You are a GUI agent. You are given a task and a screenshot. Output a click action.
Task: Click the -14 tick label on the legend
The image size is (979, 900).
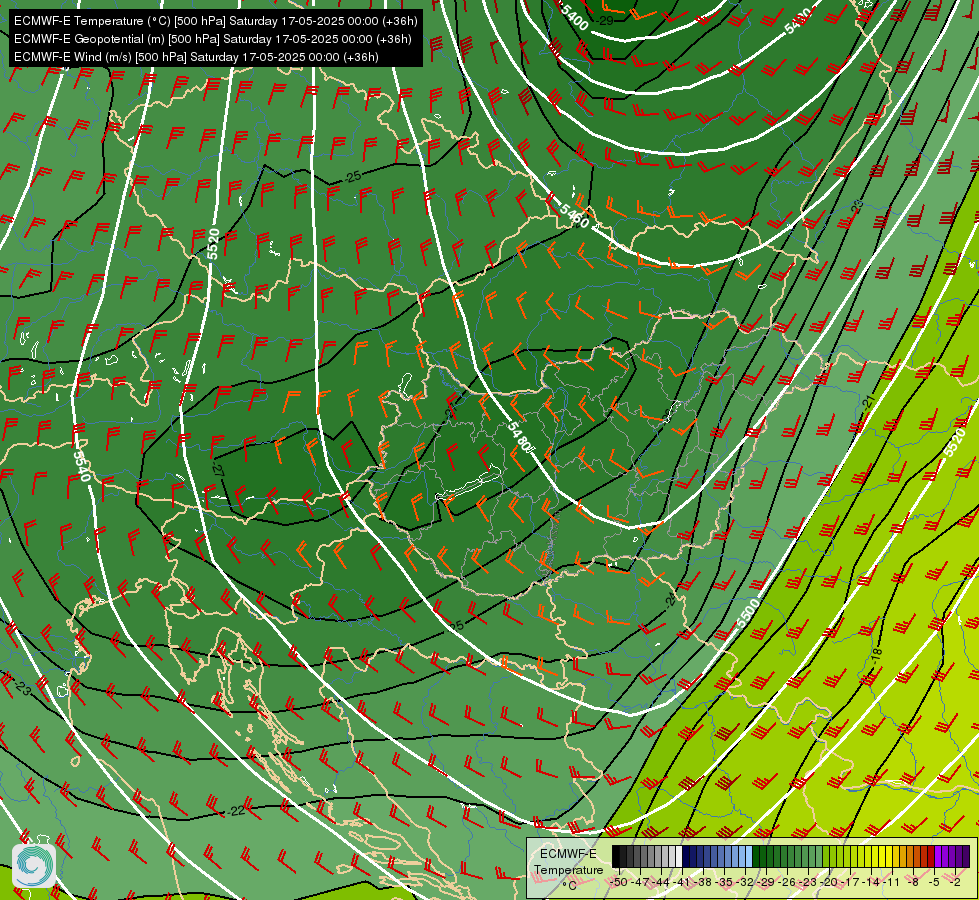[x=871, y=882]
